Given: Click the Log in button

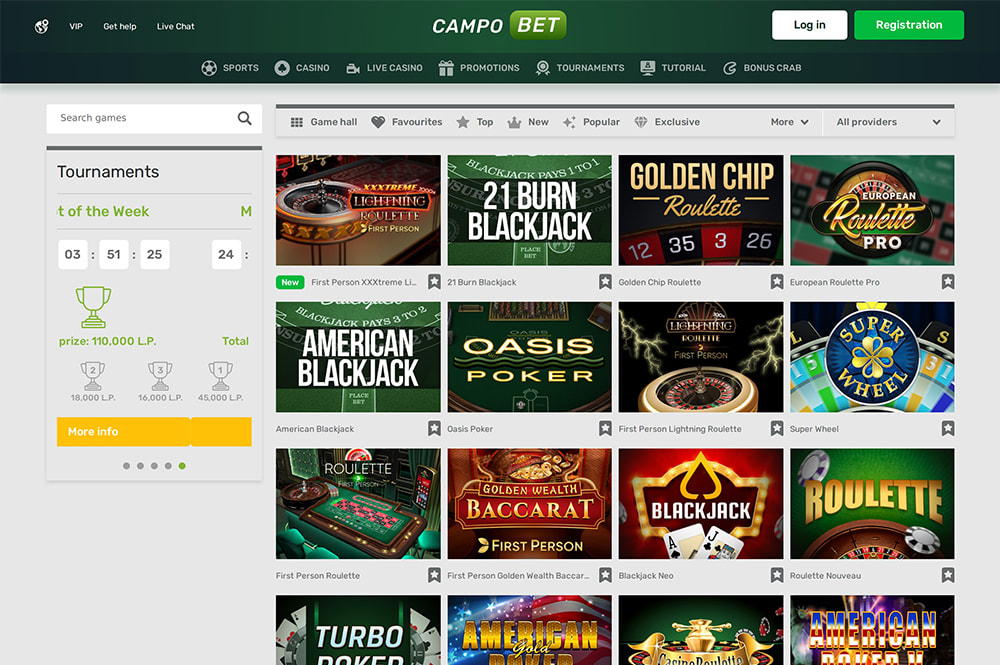Looking at the screenshot, I should click(x=809, y=25).
